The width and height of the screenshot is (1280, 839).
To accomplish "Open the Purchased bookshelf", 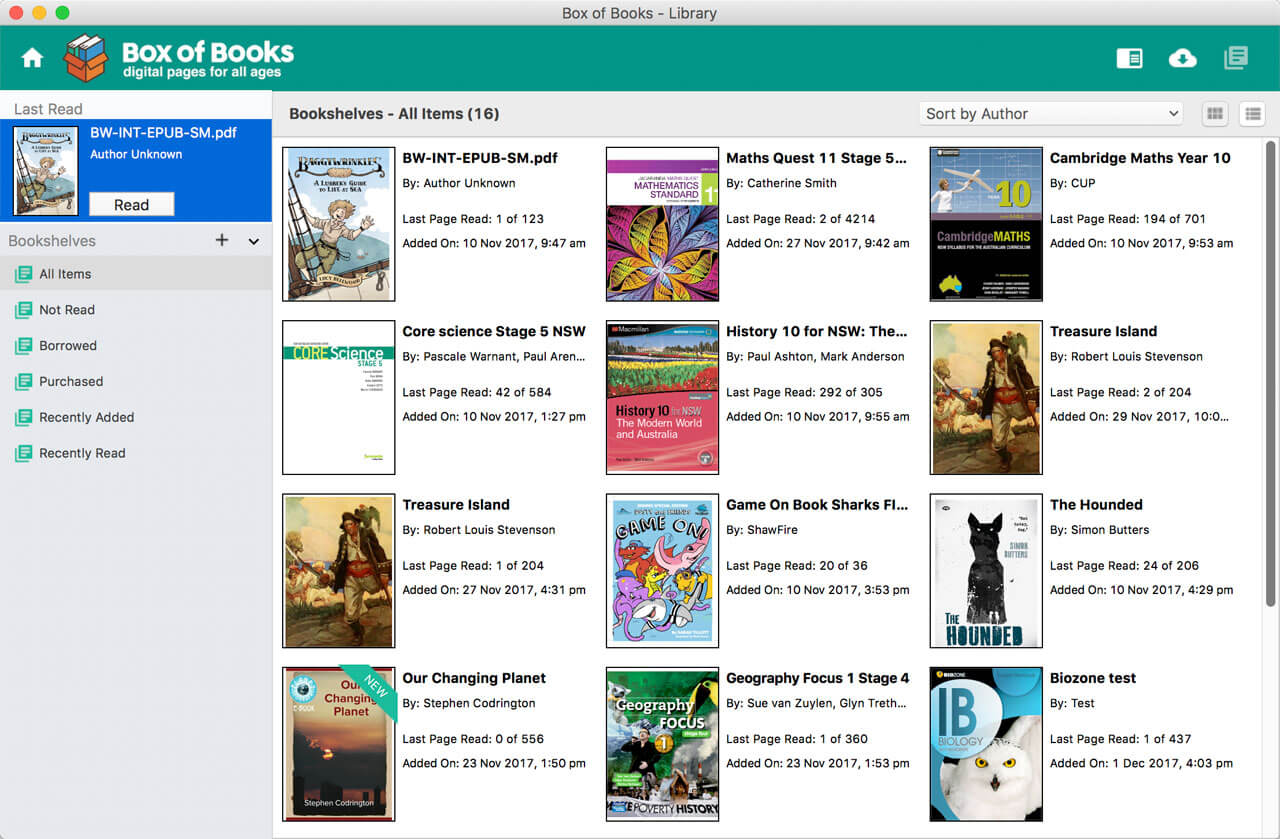I will (136, 382).
